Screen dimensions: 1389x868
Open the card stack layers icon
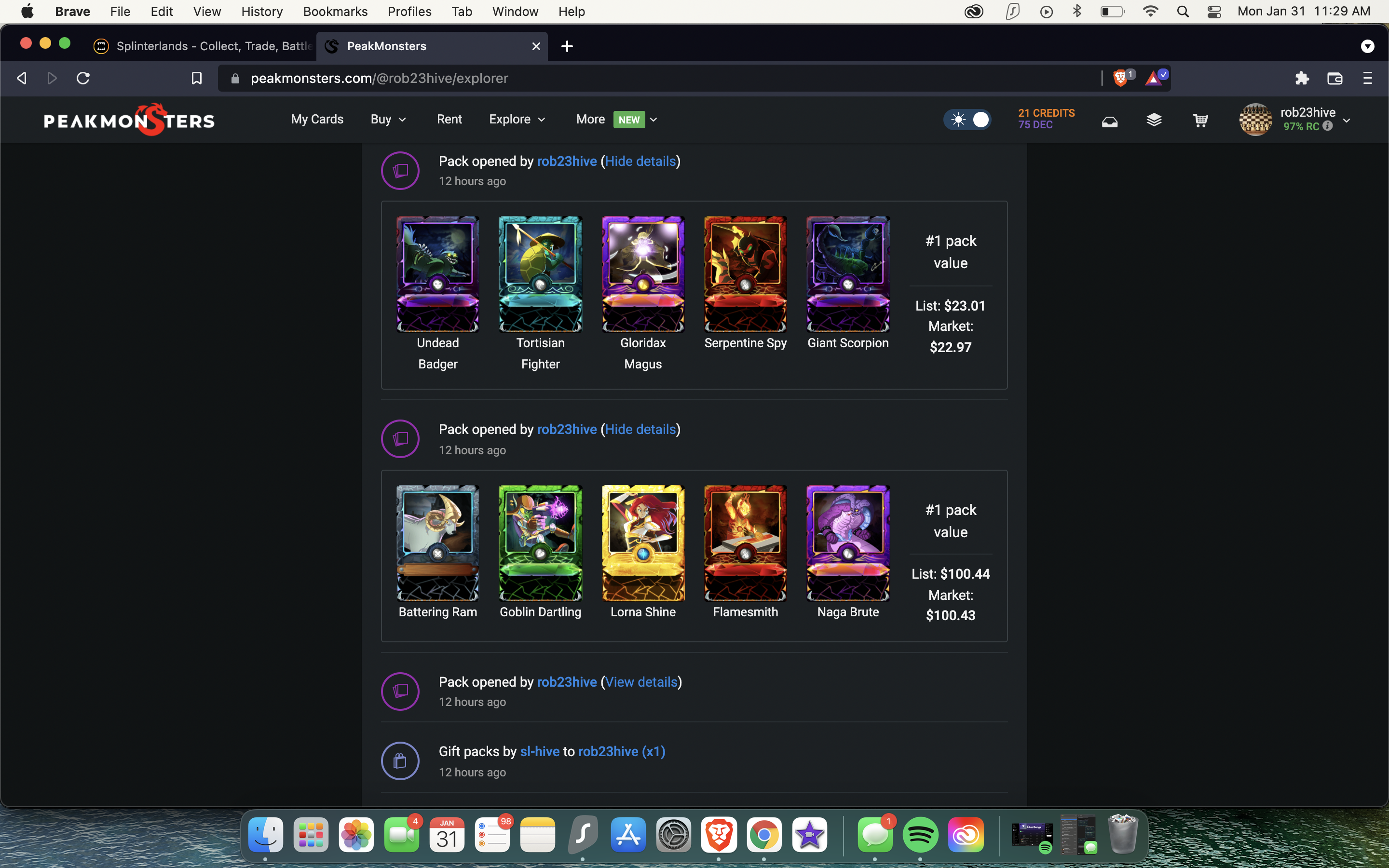click(x=1154, y=120)
